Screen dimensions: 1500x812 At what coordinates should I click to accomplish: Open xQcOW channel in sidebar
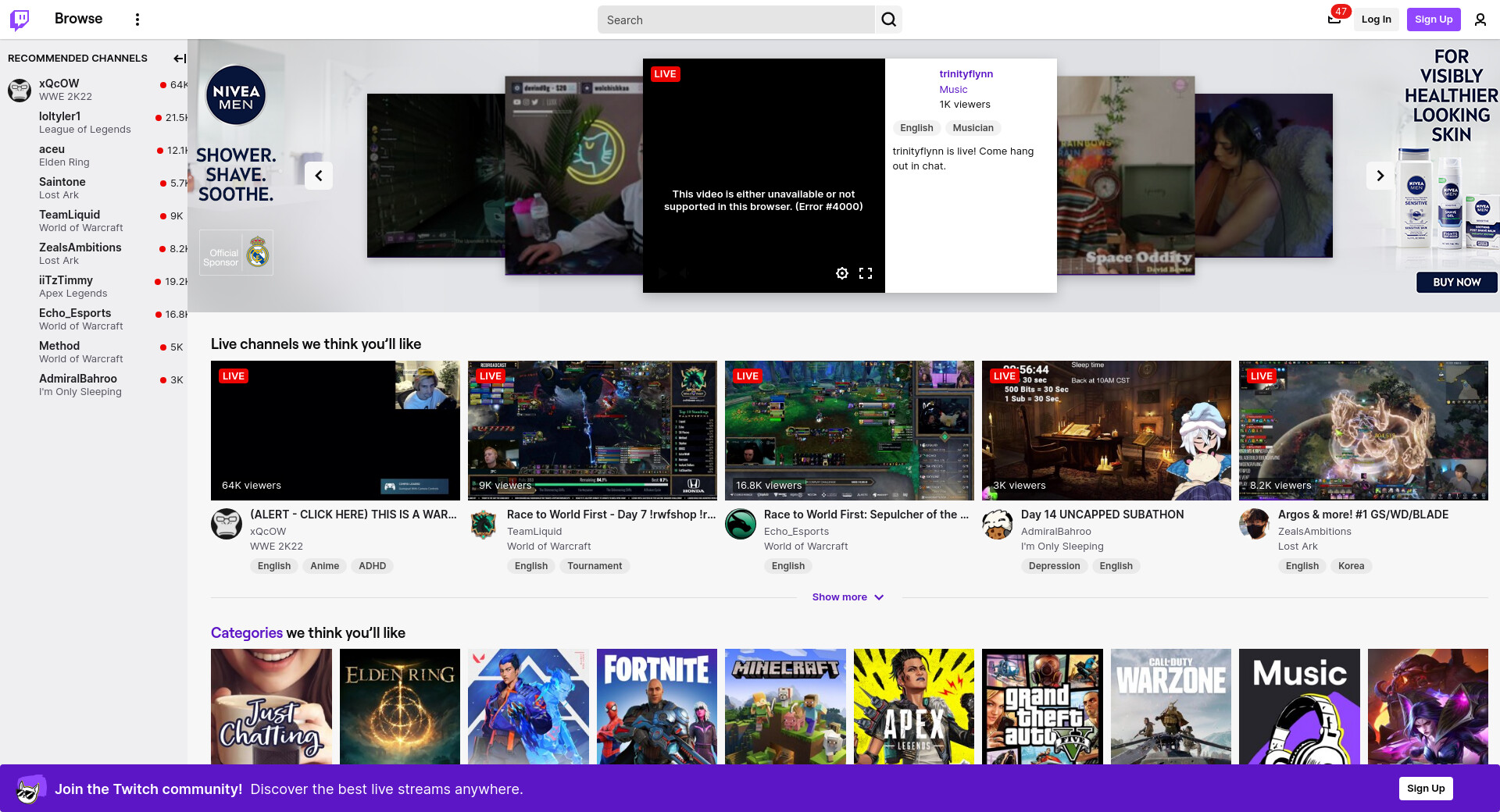(59, 84)
